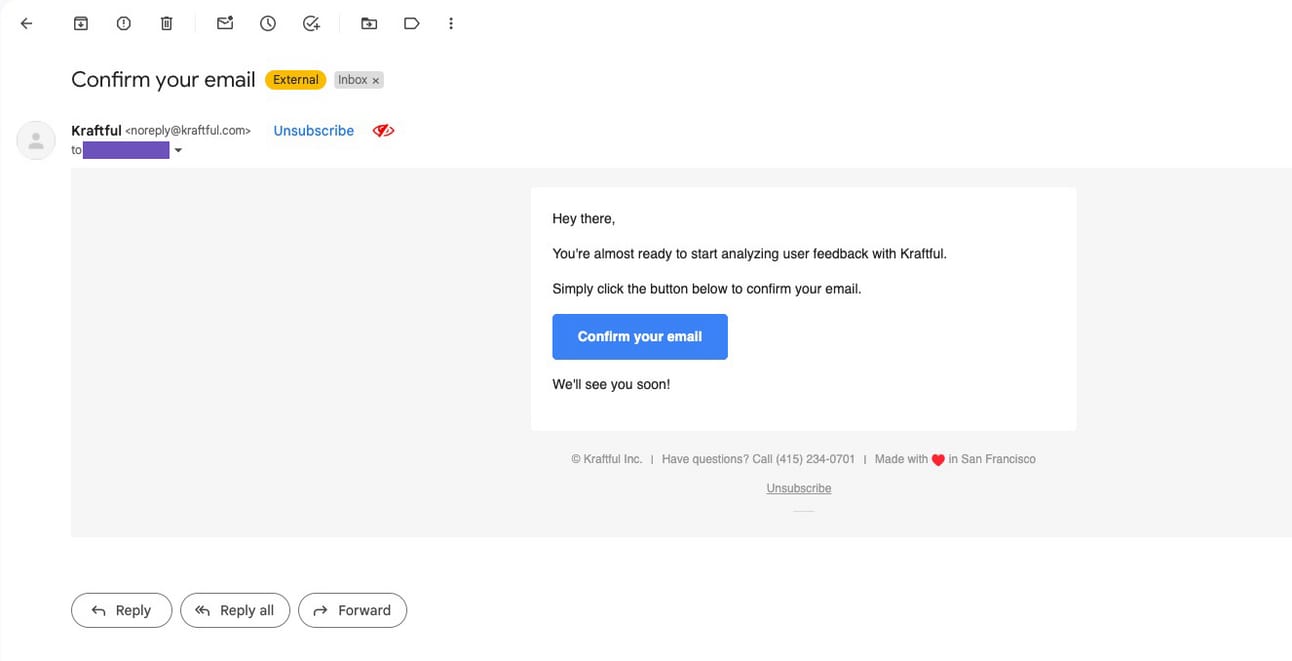The image size is (1292, 661).
Task: Remove the Inbox label with the x
Action: point(376,80)
